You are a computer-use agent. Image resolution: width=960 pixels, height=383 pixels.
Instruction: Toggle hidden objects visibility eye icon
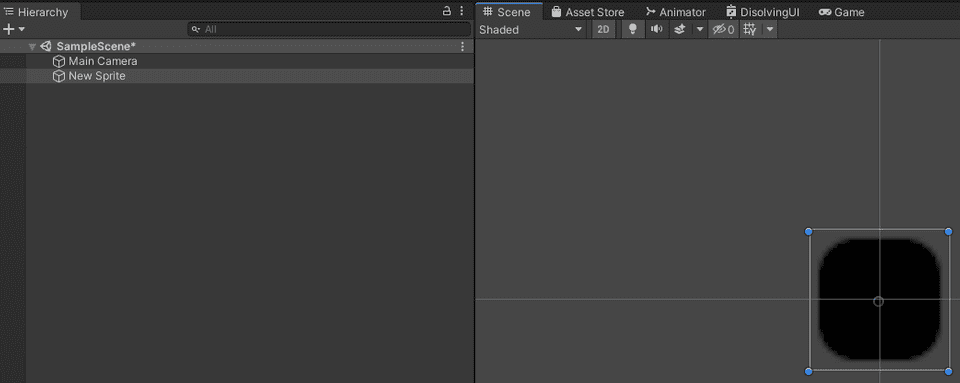(723, 29)
